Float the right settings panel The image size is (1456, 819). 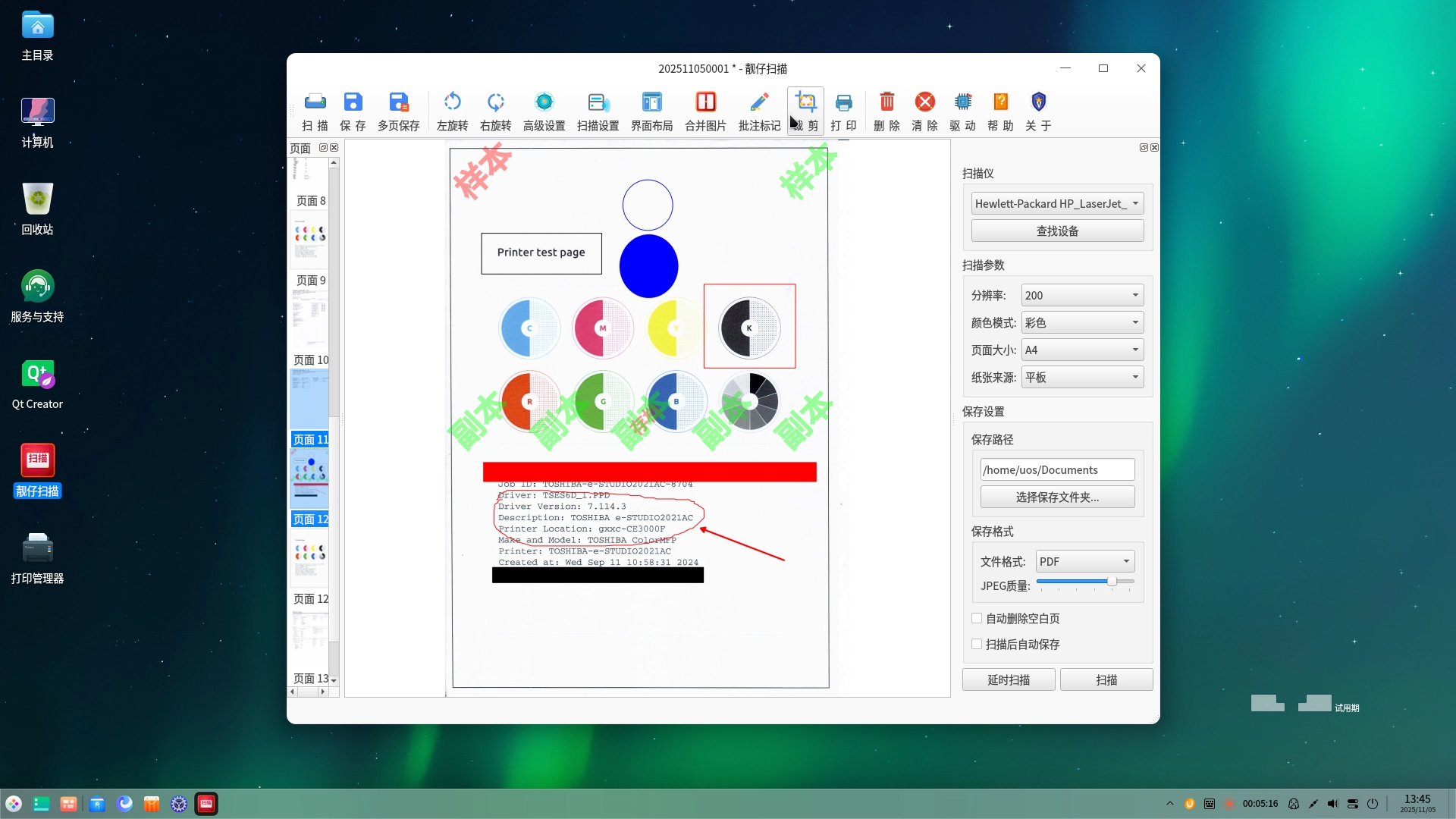pyautogui.click(x=1144, y=148)
